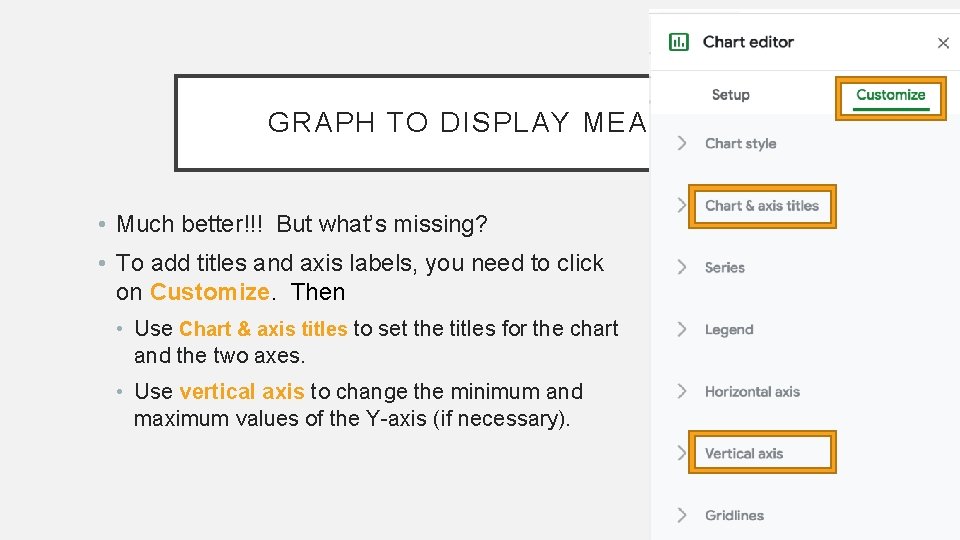Open the Series section label

tap(725, 268)
